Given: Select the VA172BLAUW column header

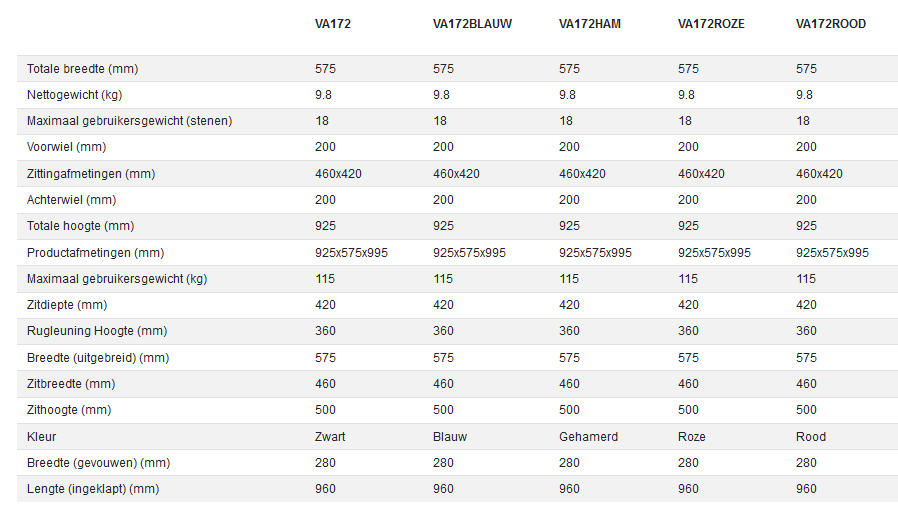Looking at the screenshot, I should (x=472, y=24).
